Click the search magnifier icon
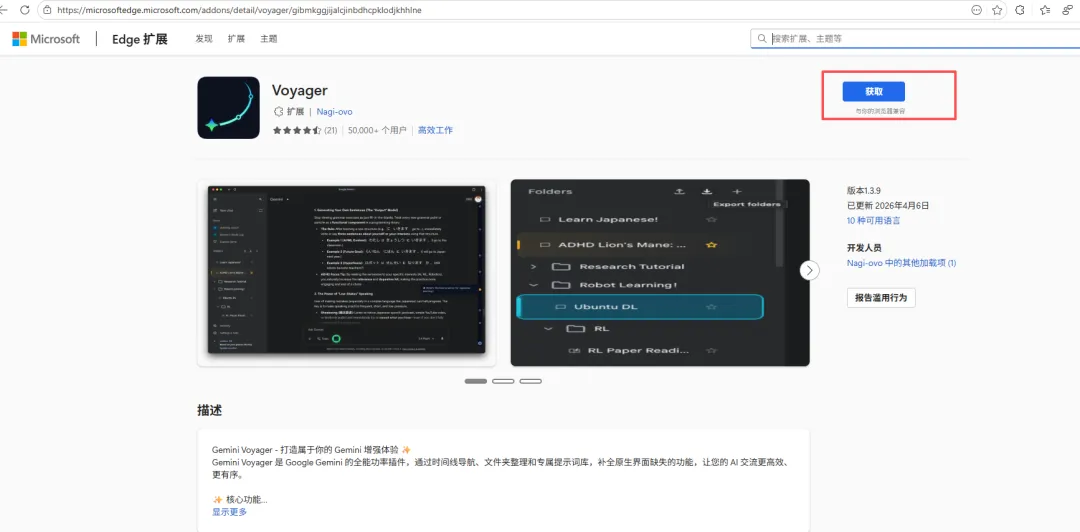 762,39
